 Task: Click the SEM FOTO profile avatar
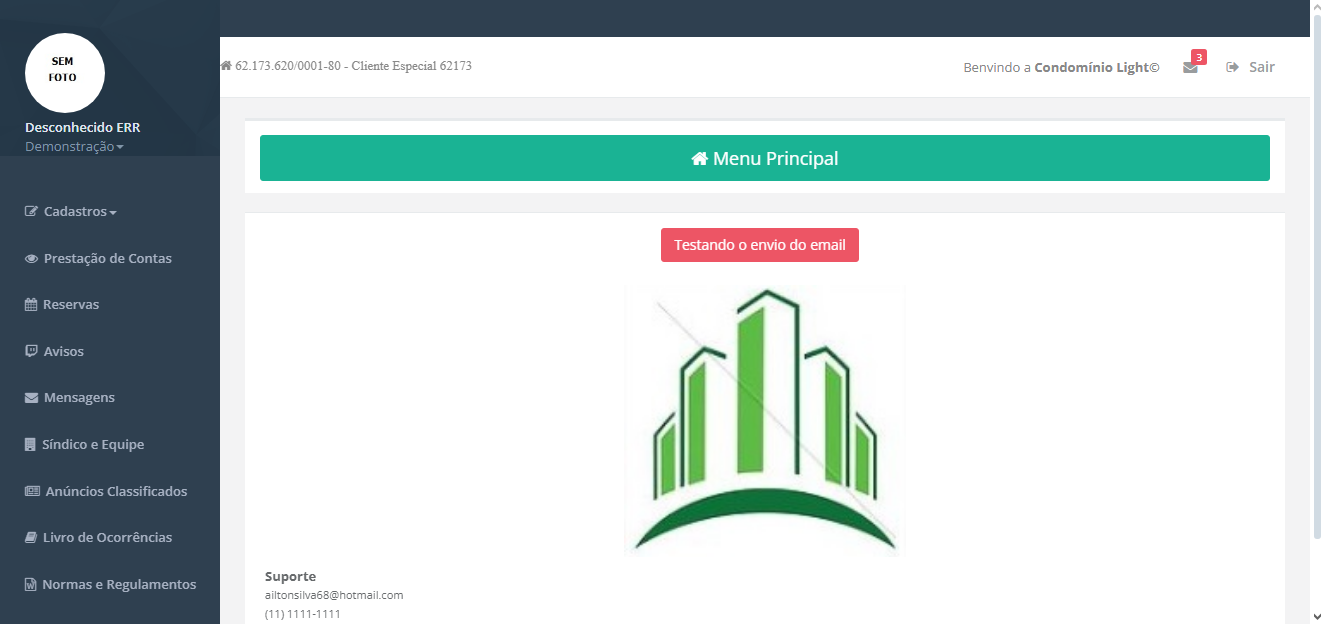click(x=64, y=73)
